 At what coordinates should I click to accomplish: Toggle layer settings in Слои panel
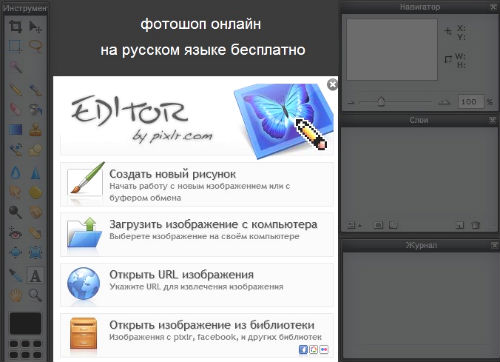point(354,225)
